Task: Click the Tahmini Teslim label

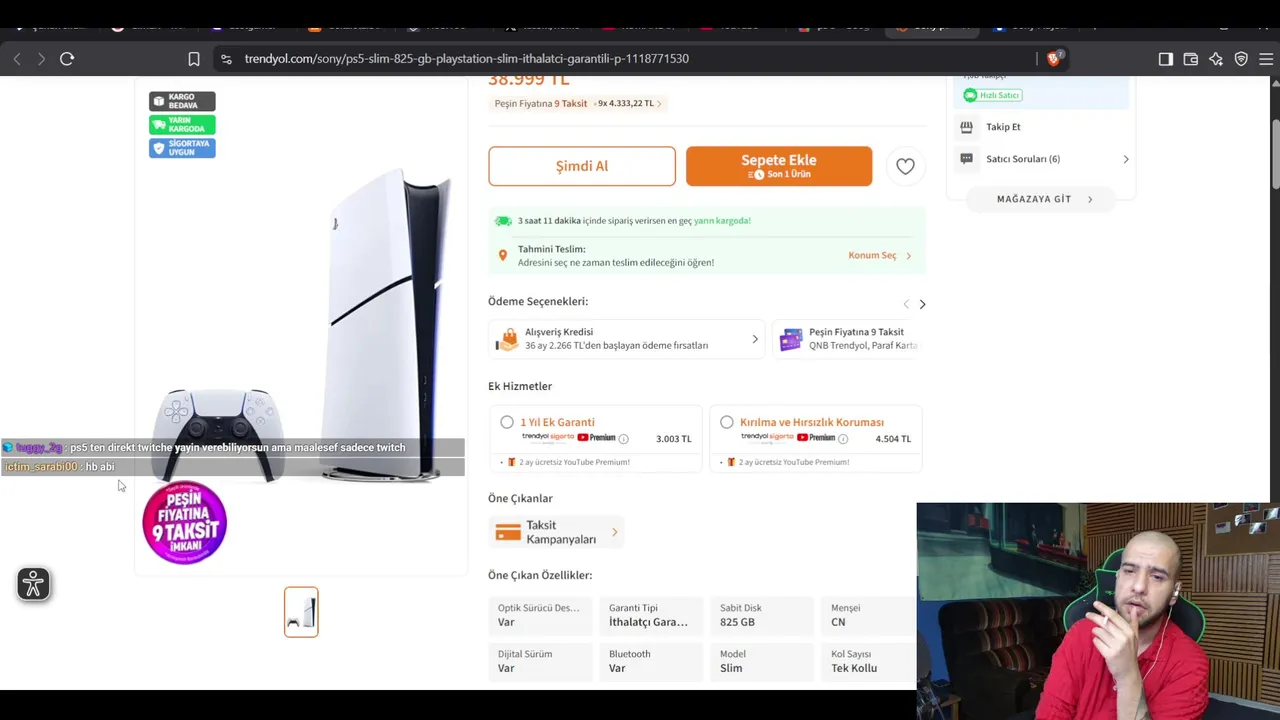Action: [x=551, y=249]
